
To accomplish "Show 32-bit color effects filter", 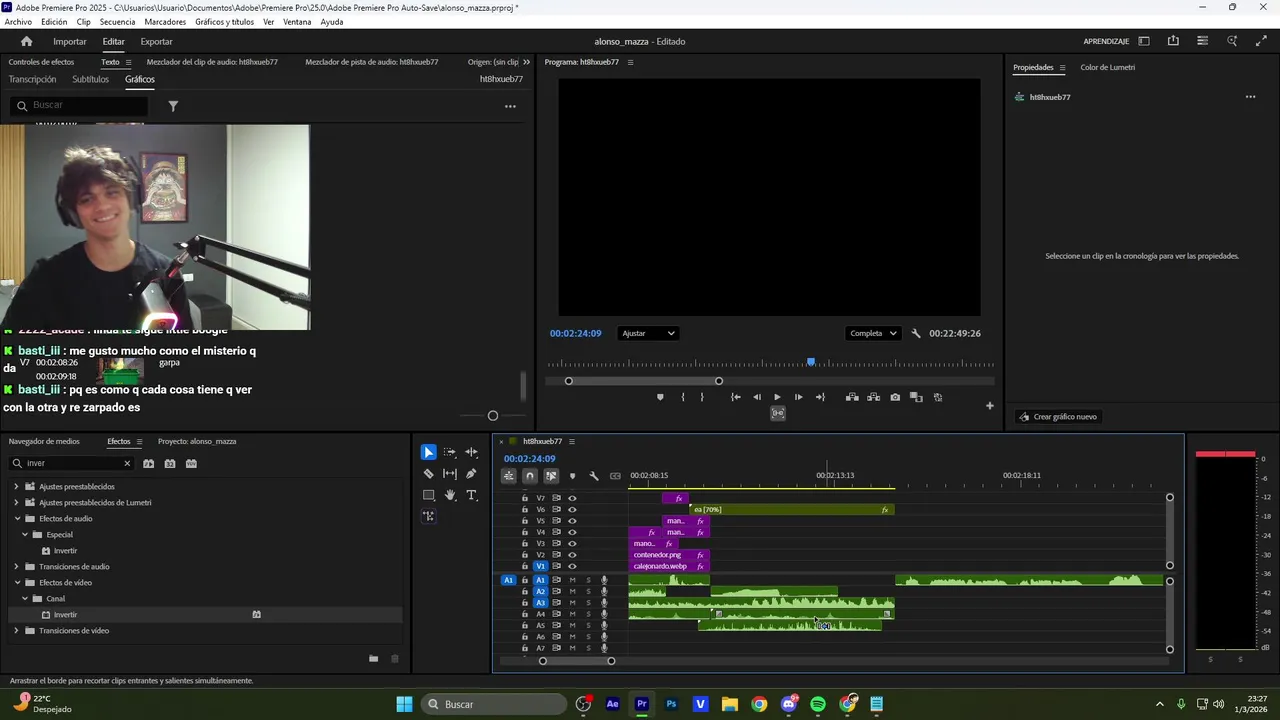I will click(x=170, y=463).
